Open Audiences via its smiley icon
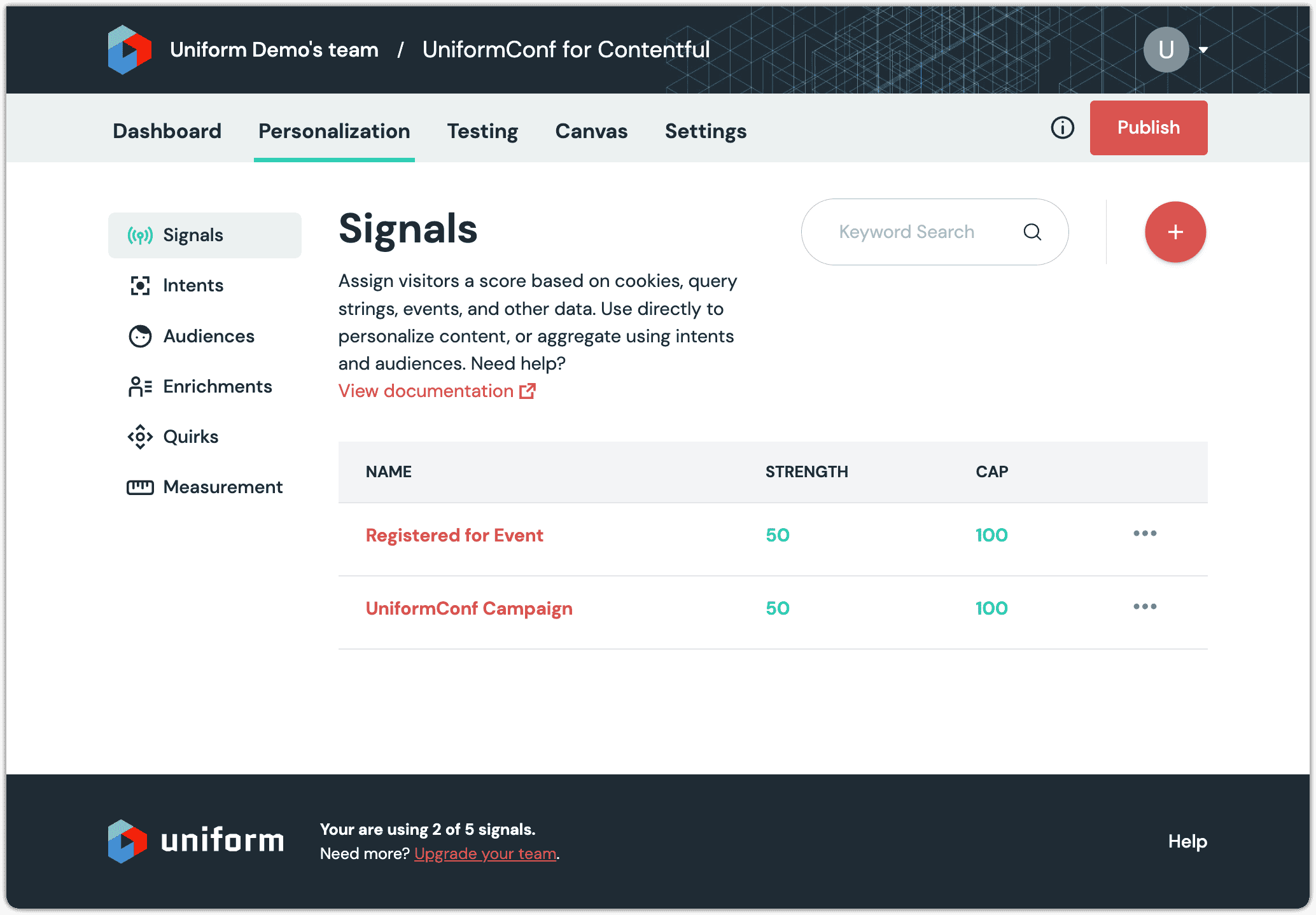The width and height of the screenshot is (1316, 915). pyautogui.click(x=139, y=336)
